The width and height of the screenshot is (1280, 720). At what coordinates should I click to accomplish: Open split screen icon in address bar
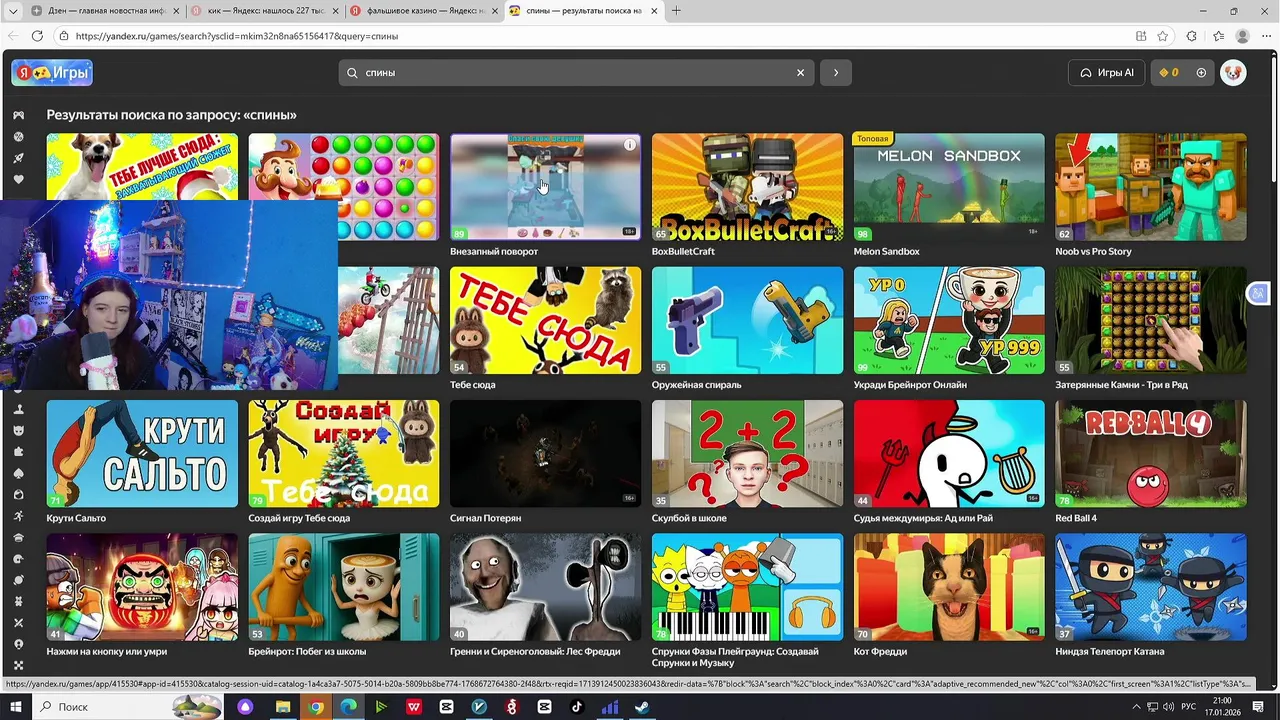point(1141,36)
